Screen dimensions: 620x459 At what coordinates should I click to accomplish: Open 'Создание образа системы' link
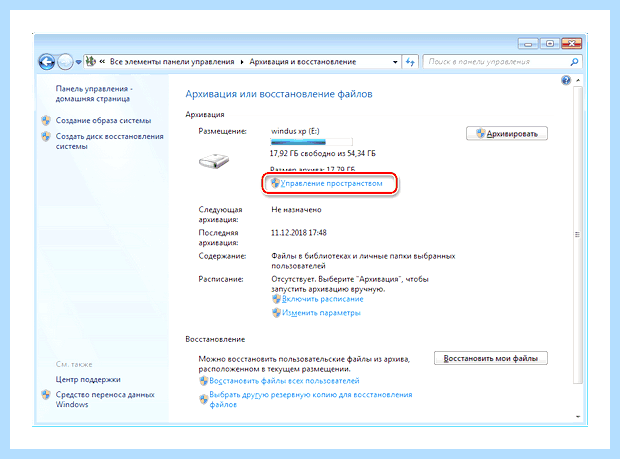[x=103, y=120]
